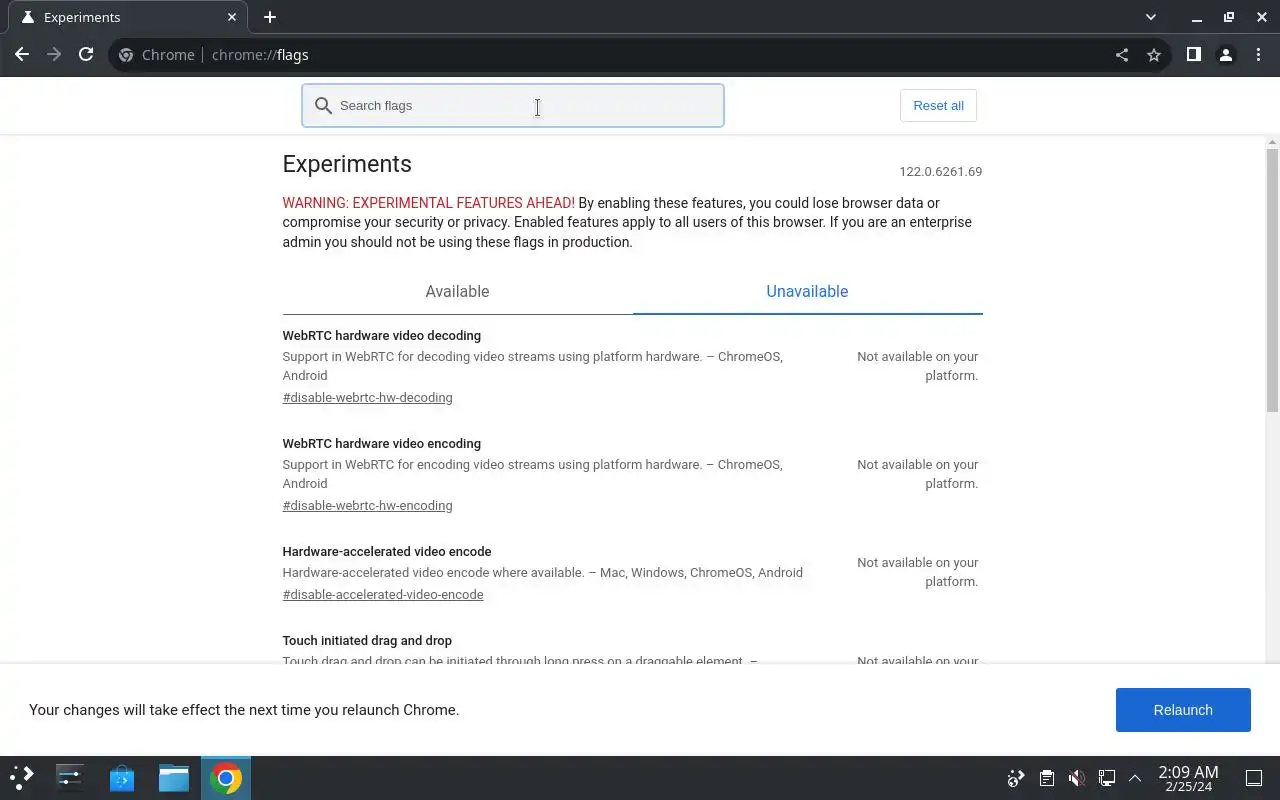This screenshot has height=800, width=1280.
Task: Switch to the Available tab
Action: click(x=457, y=292)
